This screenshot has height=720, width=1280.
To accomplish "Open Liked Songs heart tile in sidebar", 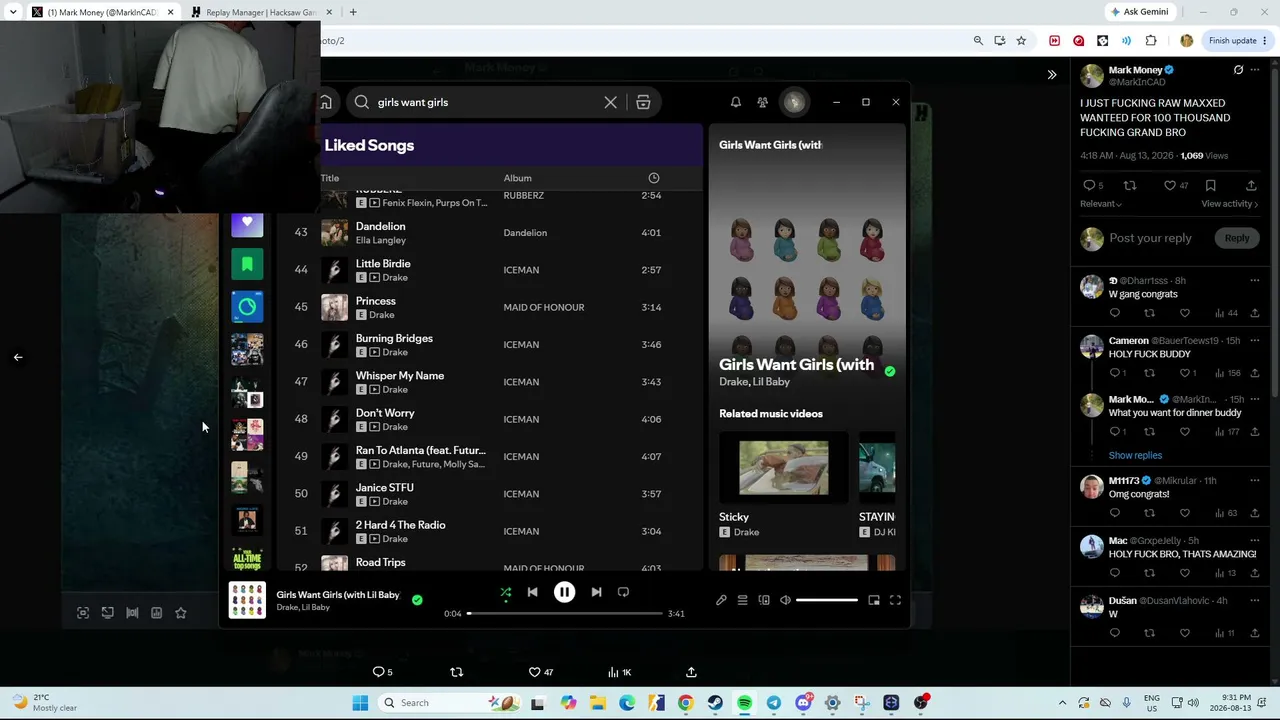I will pos(247,222).
